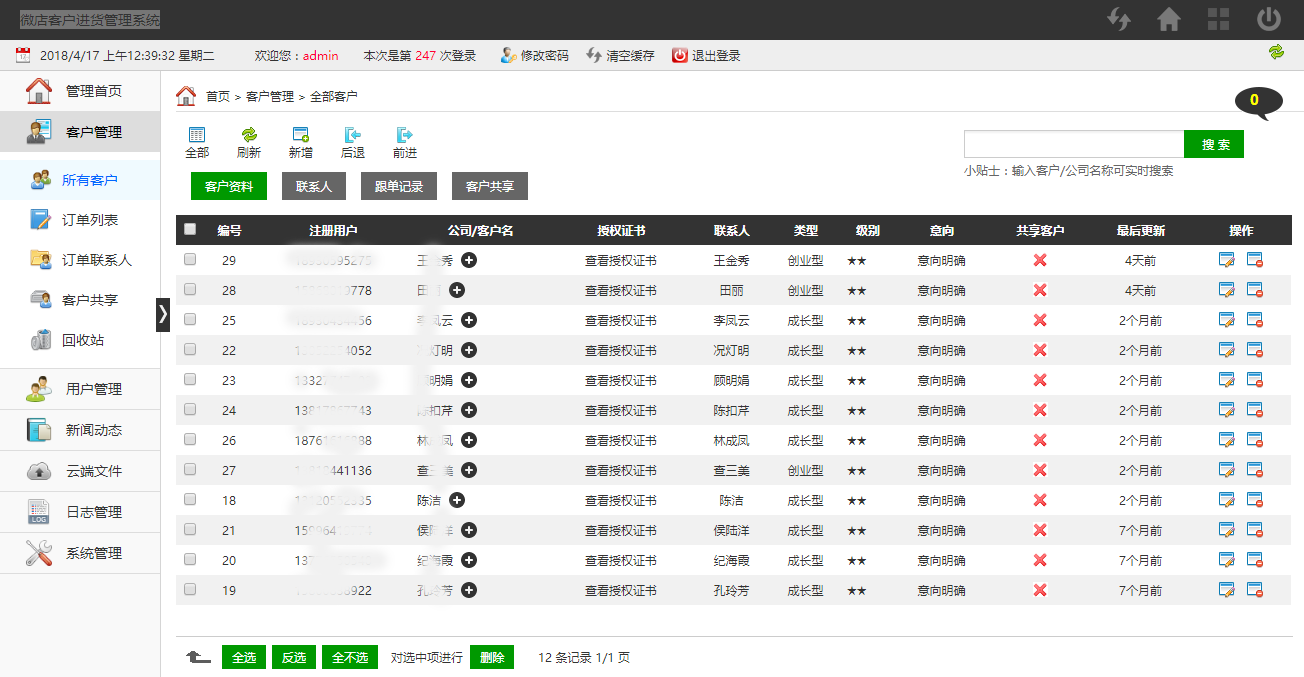Toggle the select-all checkbox in the table header
Screen dimensions: 1304x677
[190, 229]
